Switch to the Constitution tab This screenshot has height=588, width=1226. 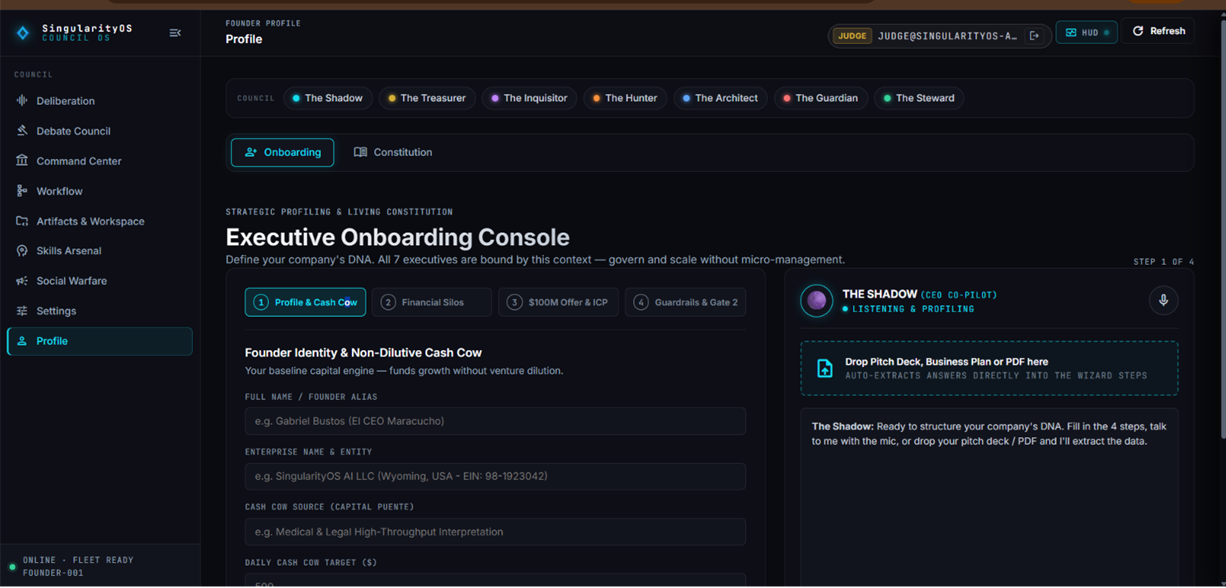pos(393,152)
